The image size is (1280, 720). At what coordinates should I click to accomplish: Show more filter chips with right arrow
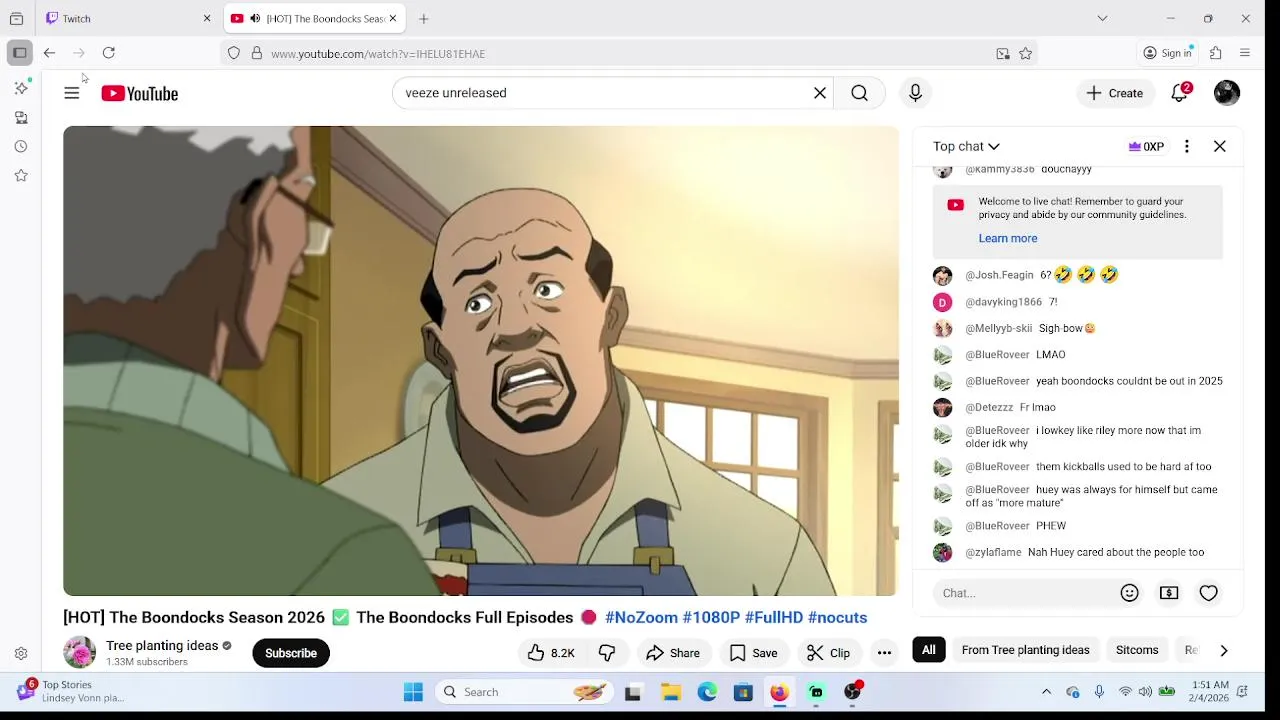[x=1223, y=650]
